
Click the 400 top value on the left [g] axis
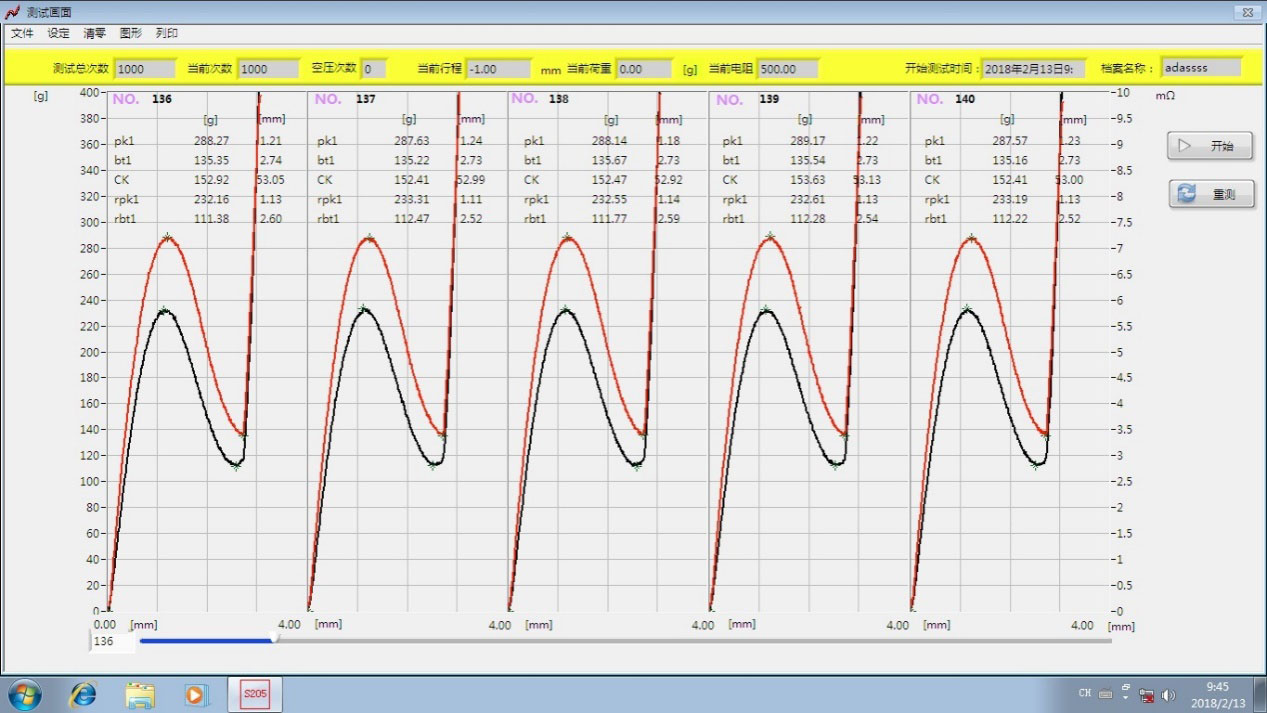pyautogui.click(x=90, y=92)
